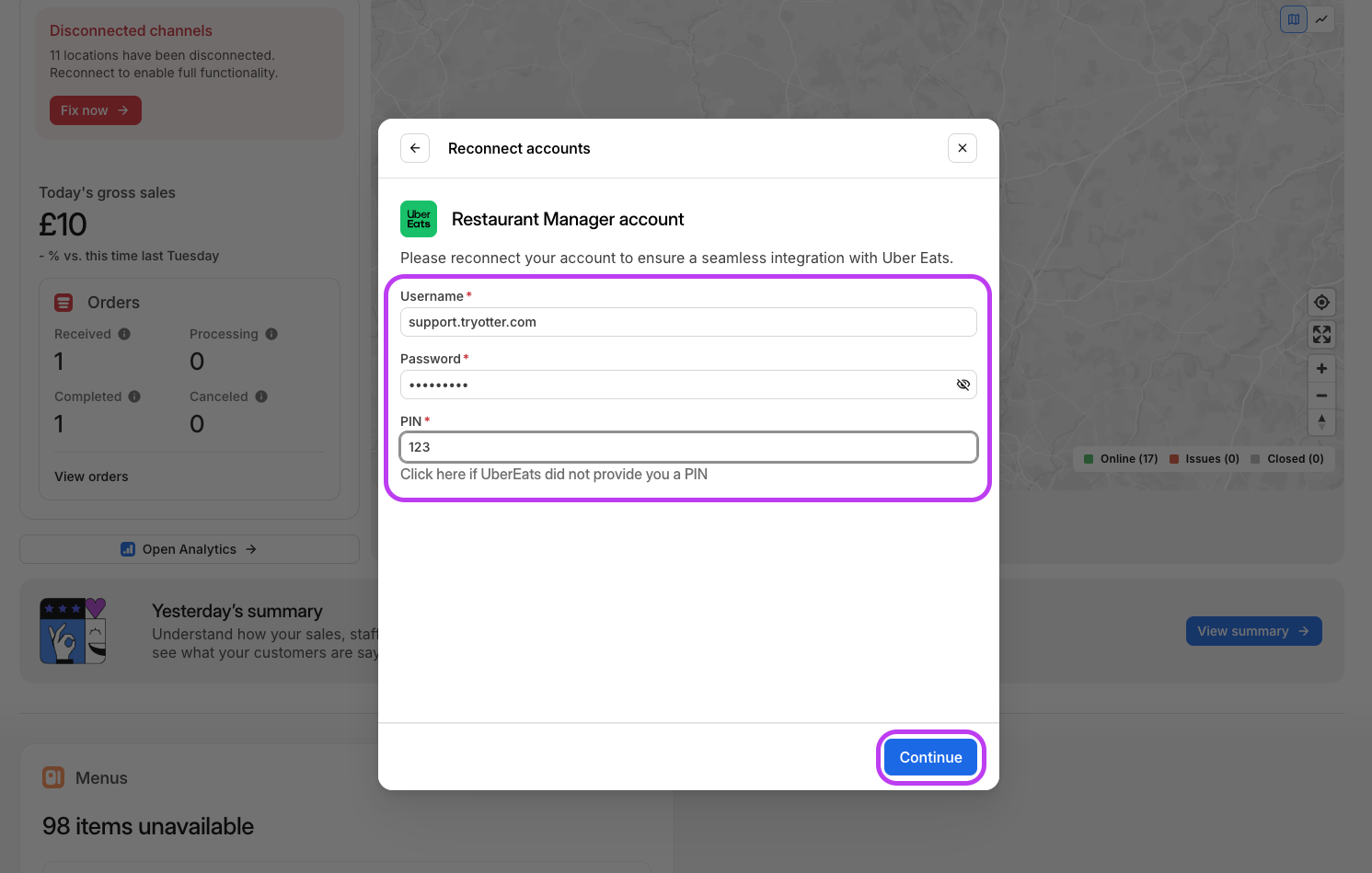The height and width of the screenshot is (873, 1372).
Task: Click Fix now for disconnected channels
Action: coord(95,110)
